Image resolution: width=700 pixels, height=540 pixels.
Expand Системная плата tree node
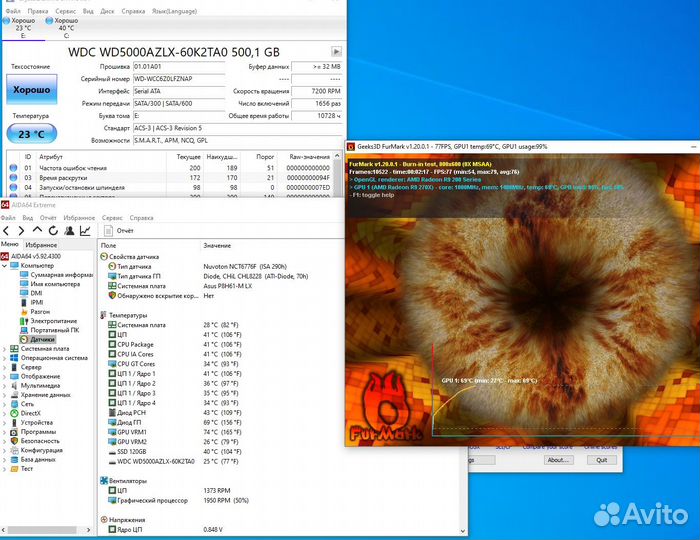pos(4,349)
